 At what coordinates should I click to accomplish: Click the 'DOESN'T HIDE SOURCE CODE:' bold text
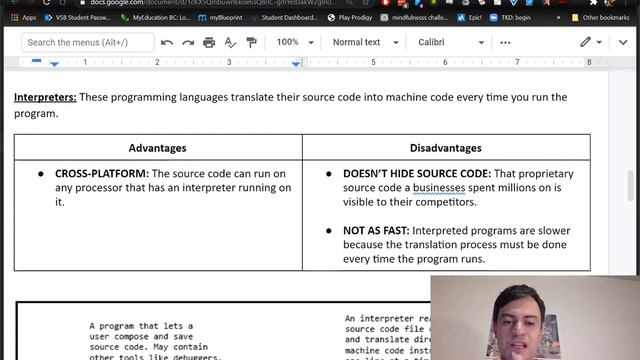click(x=417, y=173)
